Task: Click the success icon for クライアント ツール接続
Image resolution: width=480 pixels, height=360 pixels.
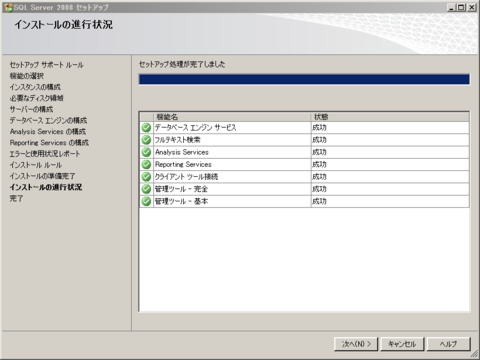Action: tap(146, 177)
